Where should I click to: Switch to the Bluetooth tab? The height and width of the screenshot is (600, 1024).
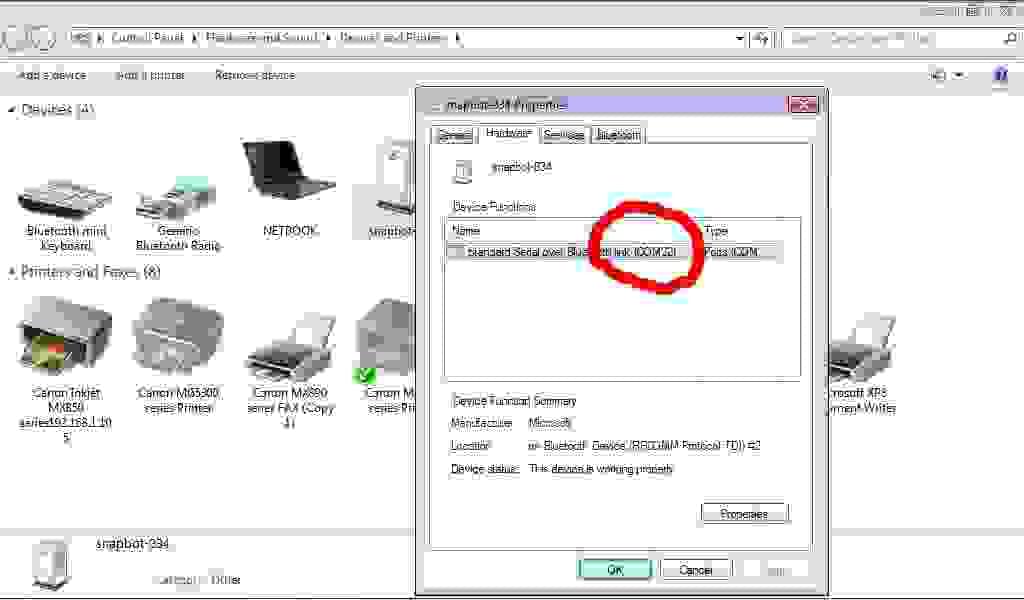(x=618, y=134)
